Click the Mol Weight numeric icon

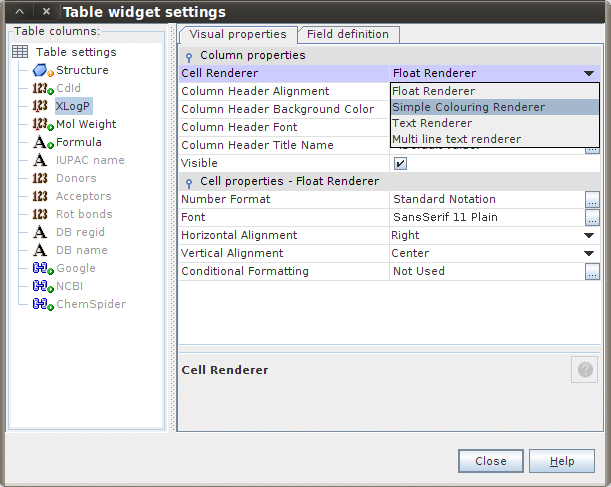point(42,125)
